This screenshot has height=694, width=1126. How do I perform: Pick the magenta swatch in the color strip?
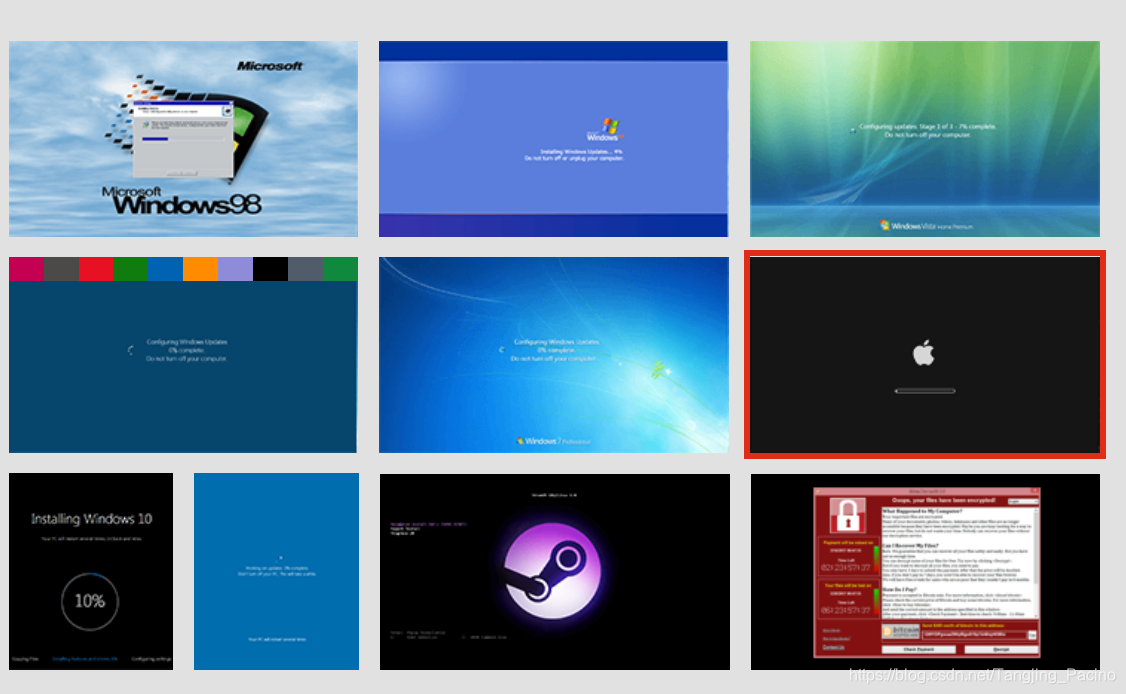[x=27, y=269]
